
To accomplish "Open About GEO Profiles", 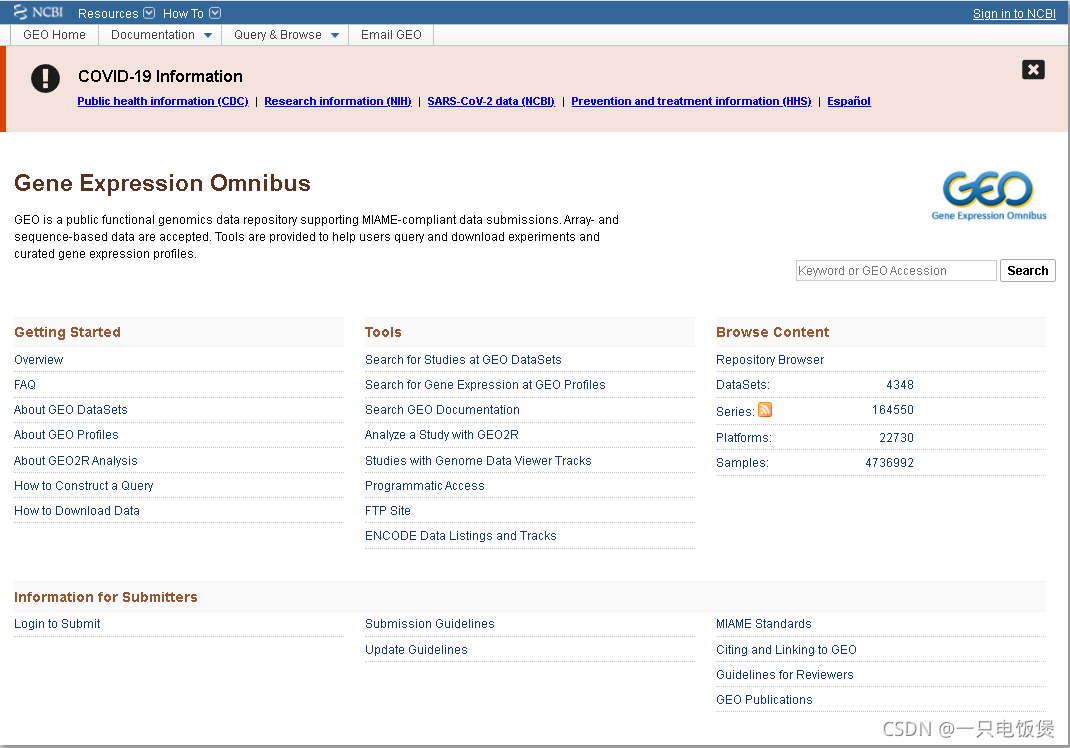I will (x=66, y=435).
